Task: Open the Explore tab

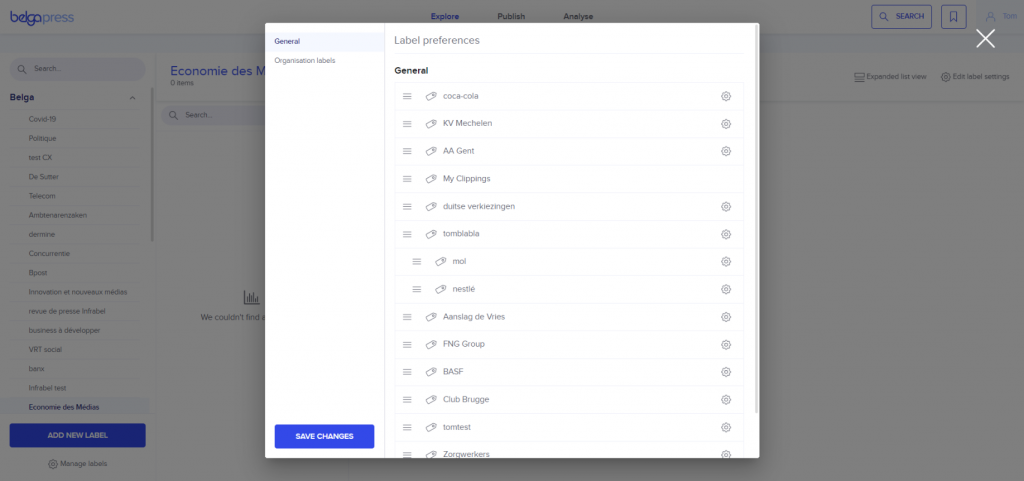Action: 445,16
